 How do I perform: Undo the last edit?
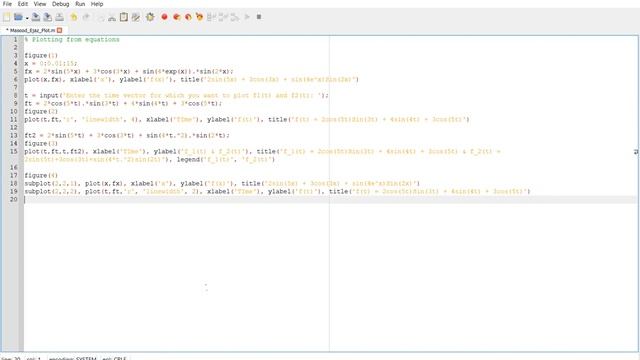[x=73, y=17]
